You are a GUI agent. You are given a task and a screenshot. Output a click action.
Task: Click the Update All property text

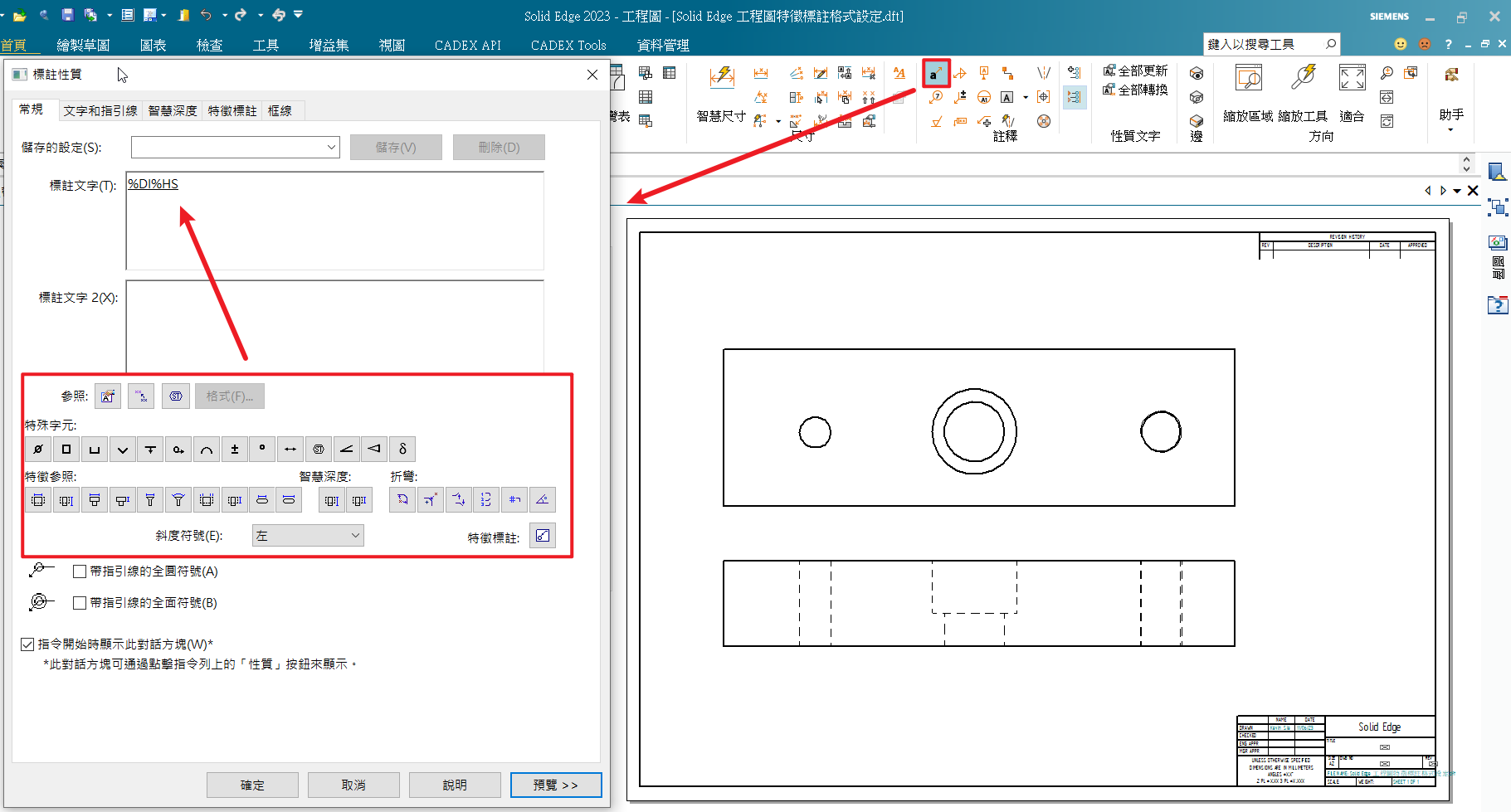[x=1135, y=71]
